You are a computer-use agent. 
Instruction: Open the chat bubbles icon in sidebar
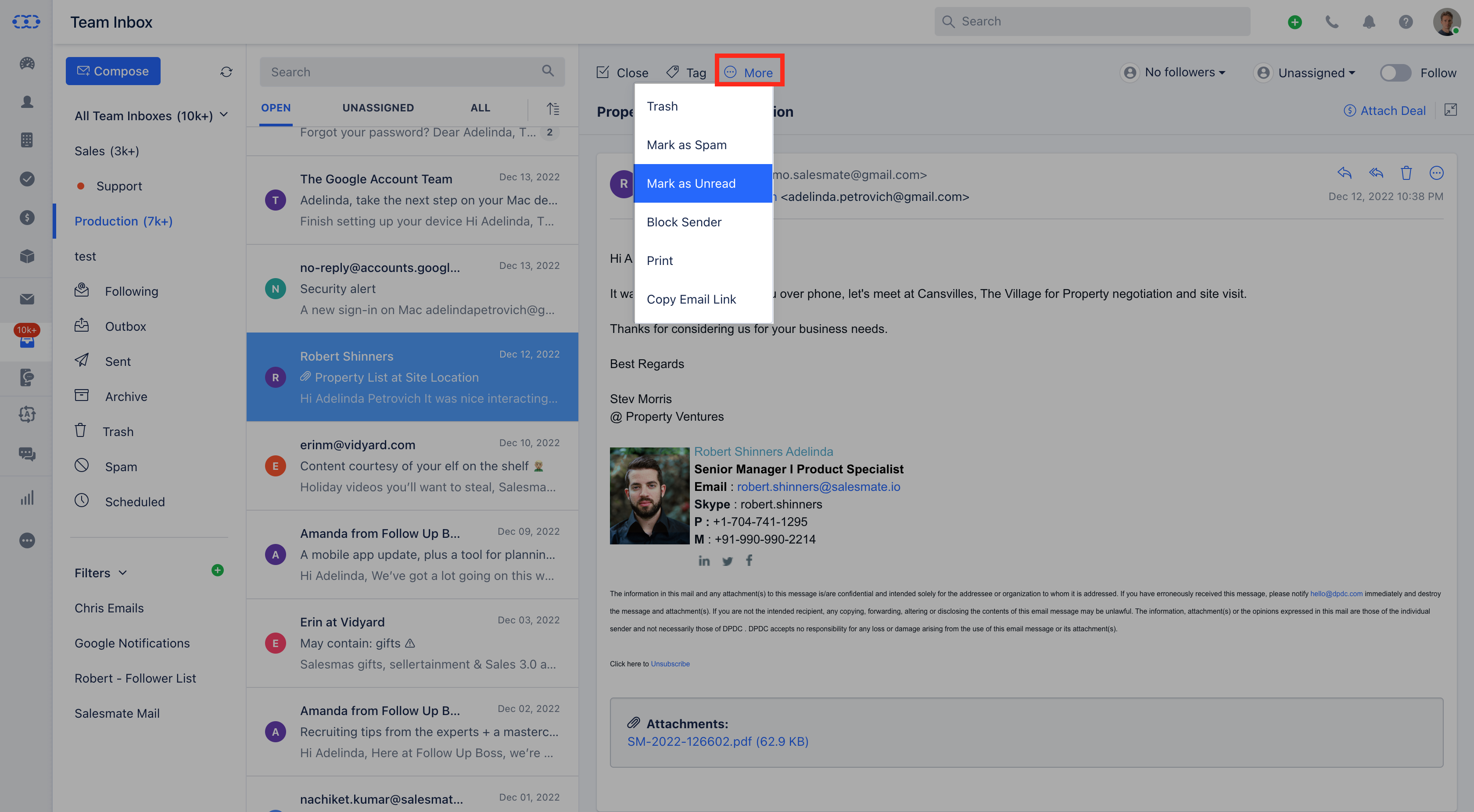click(x=27, y=454)
